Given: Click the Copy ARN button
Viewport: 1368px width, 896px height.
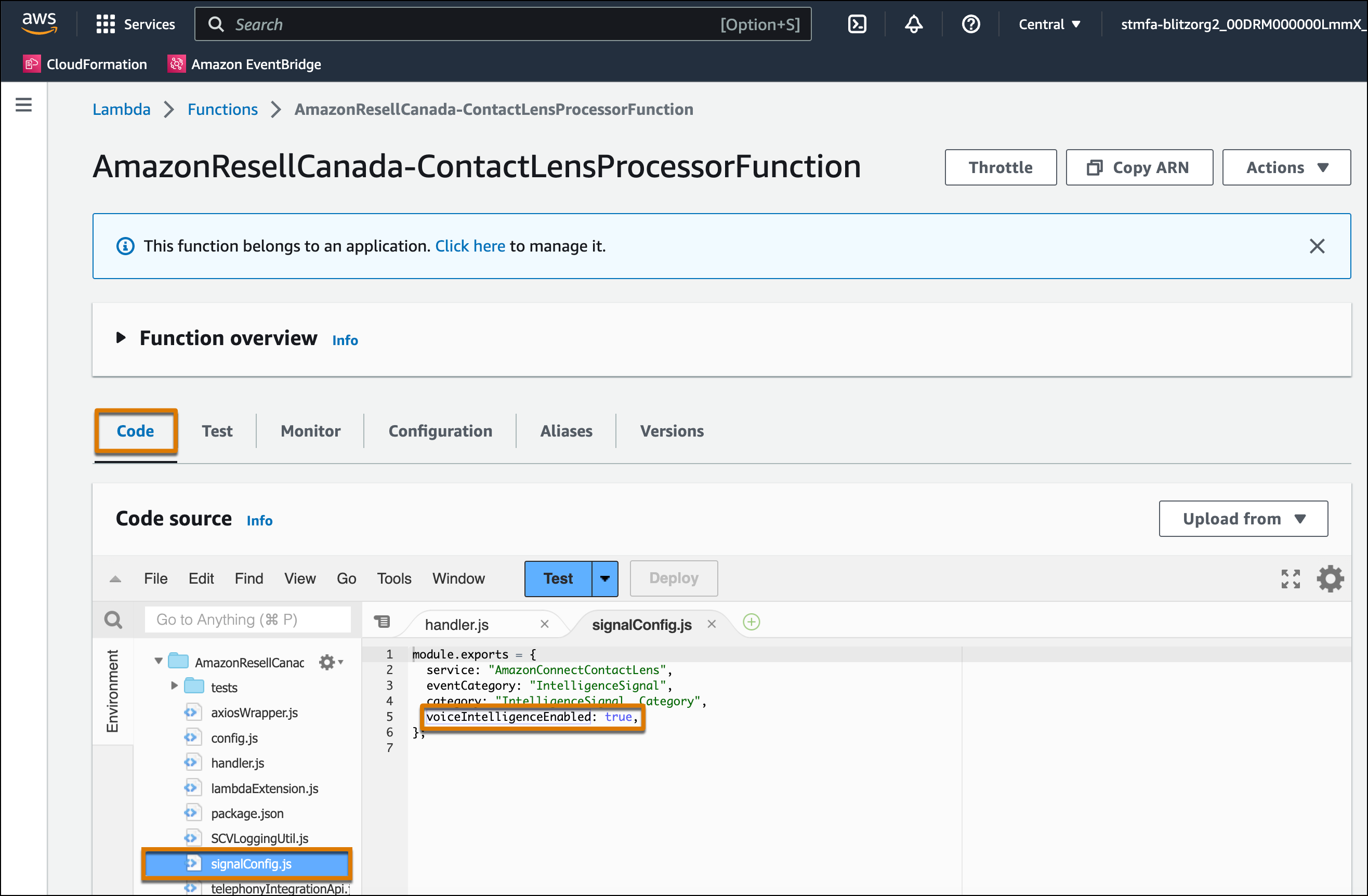Looking at the screenshot, I should coord(1139,167).
